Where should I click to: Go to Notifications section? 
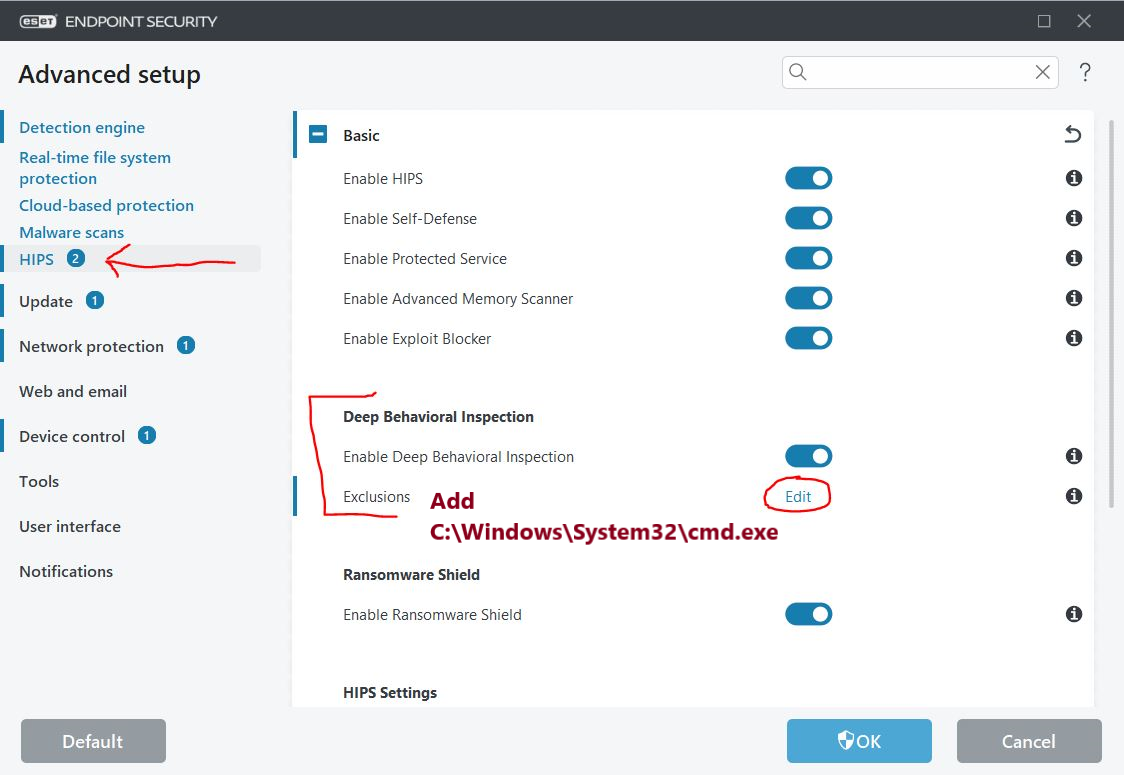[x=66, y=571]
